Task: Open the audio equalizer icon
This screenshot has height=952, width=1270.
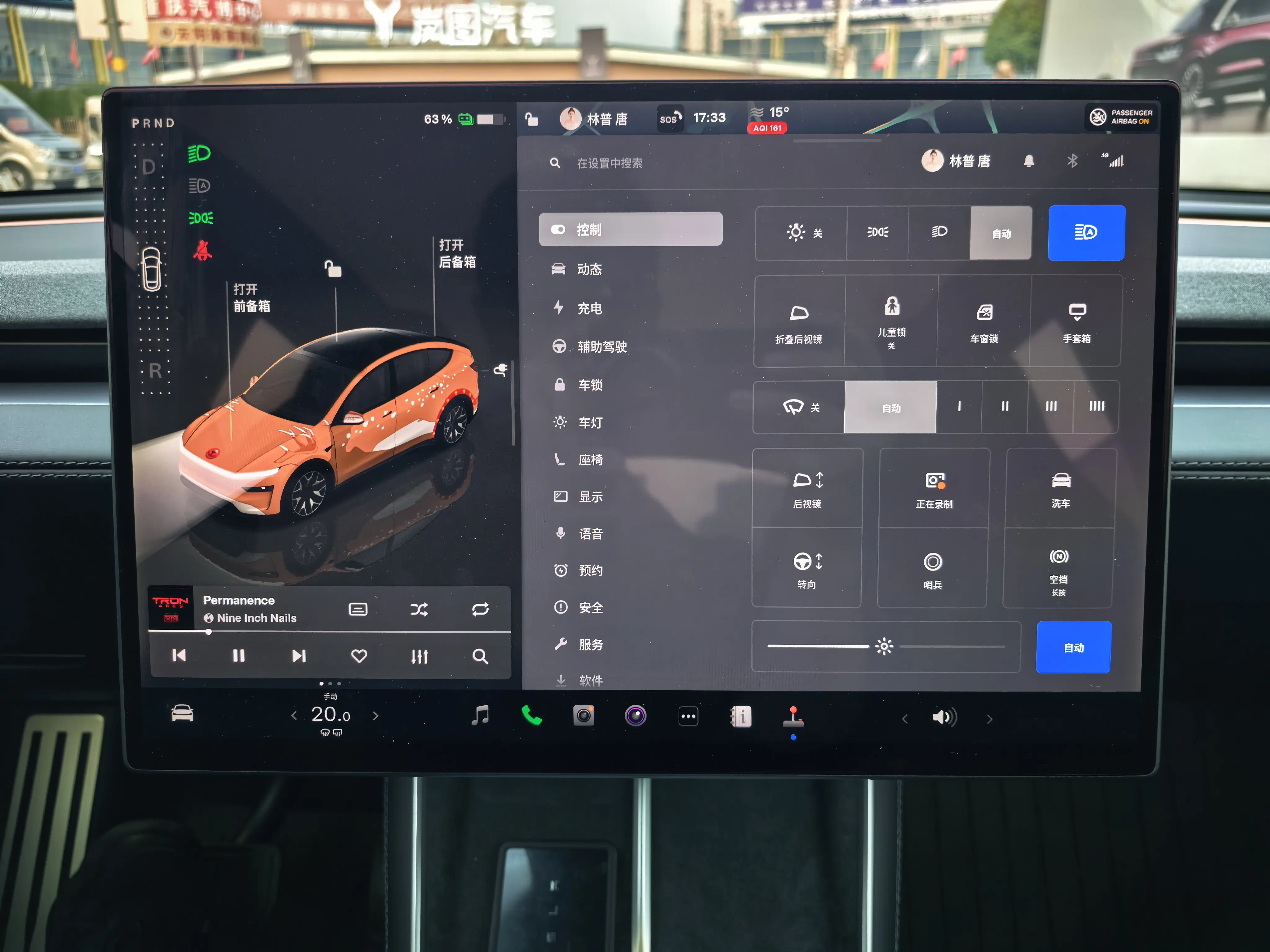Action: 419,656
